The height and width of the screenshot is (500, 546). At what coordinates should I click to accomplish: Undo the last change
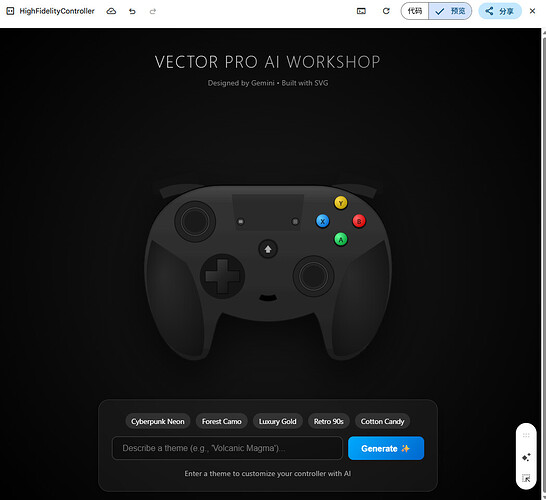132,11
